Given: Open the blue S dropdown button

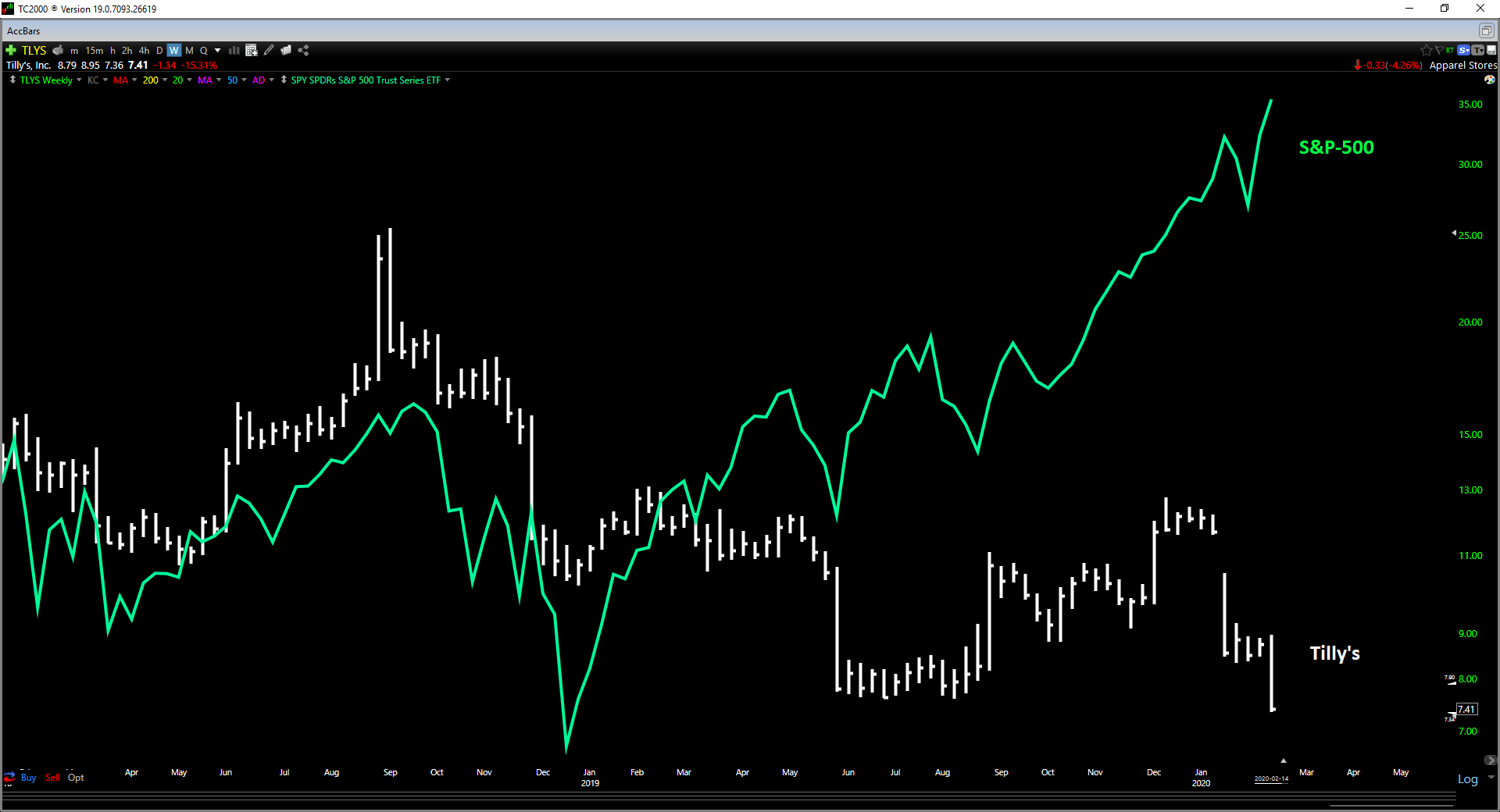Looking at the screenshot, I should click(1463, 50).
